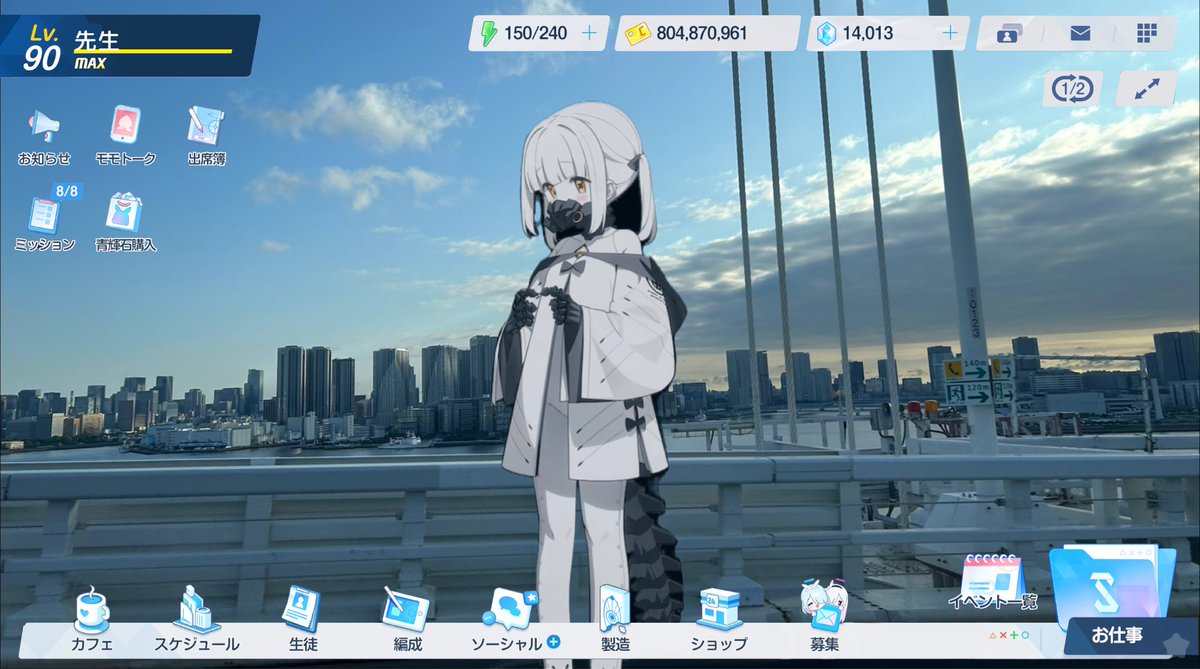The width and height of the screenshot is (1200, 669).
Task: Open the grid menu icon
Action: click(1146, 33)
